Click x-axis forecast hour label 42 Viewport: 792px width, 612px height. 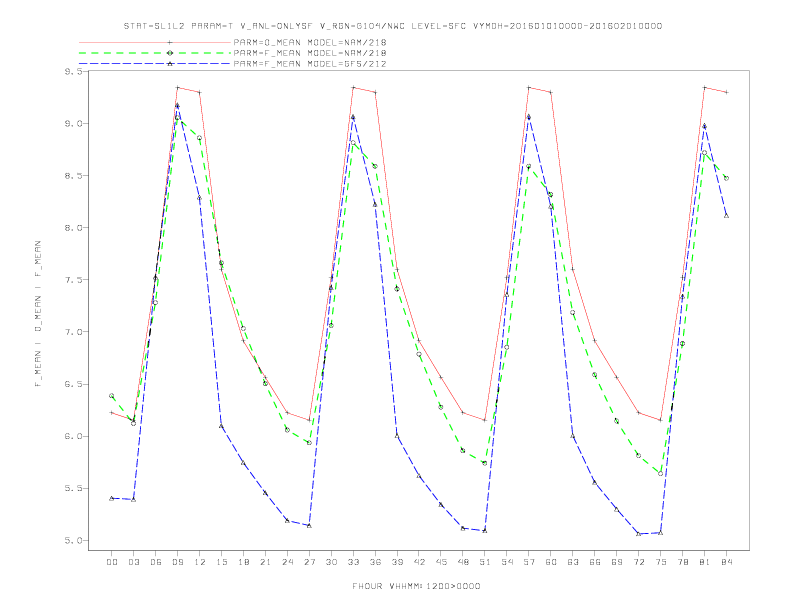pyautogui.click(x=419, y=562)
